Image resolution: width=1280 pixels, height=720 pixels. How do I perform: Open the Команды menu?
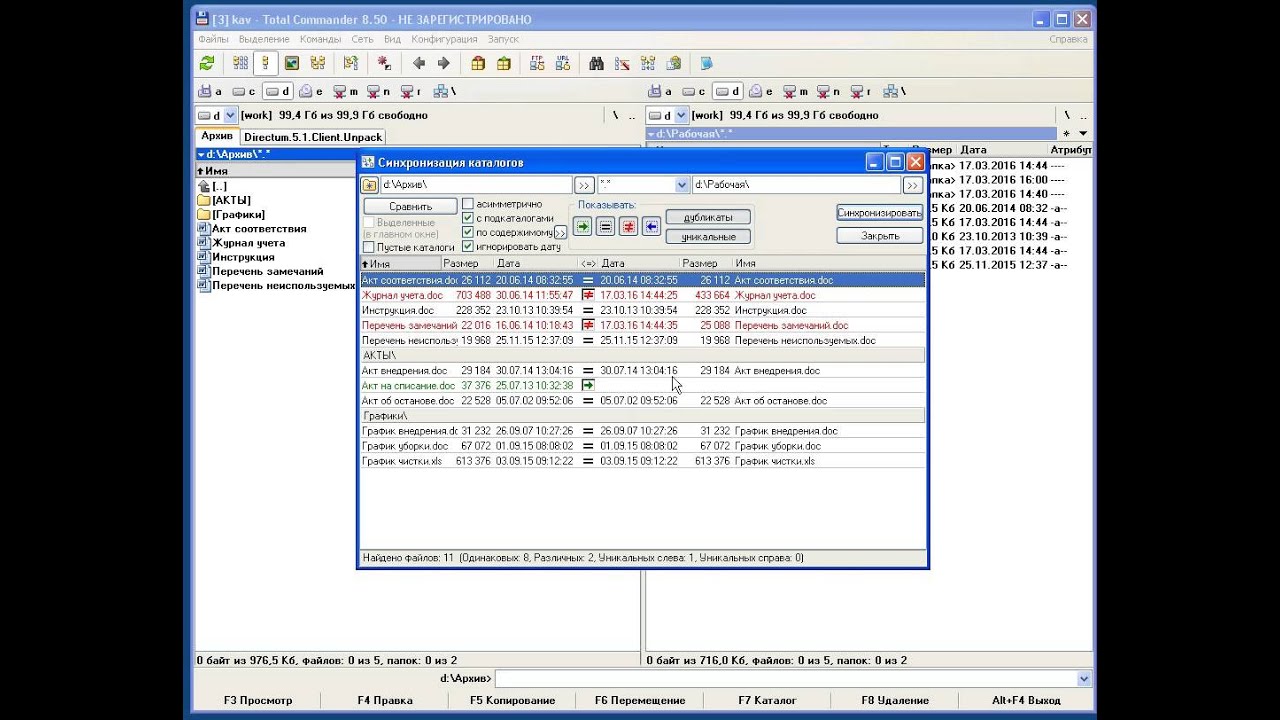320,39
